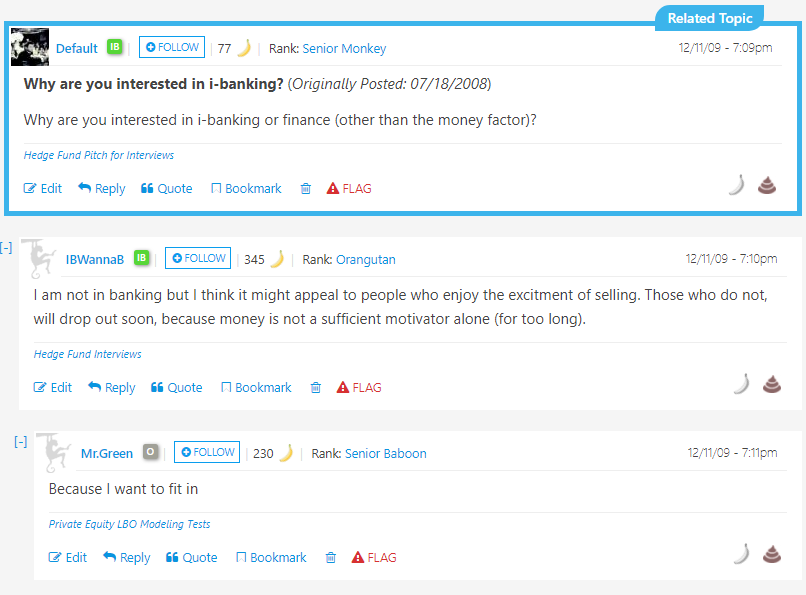Toggle Follow for user IBWannaB

tap(198, 259)
